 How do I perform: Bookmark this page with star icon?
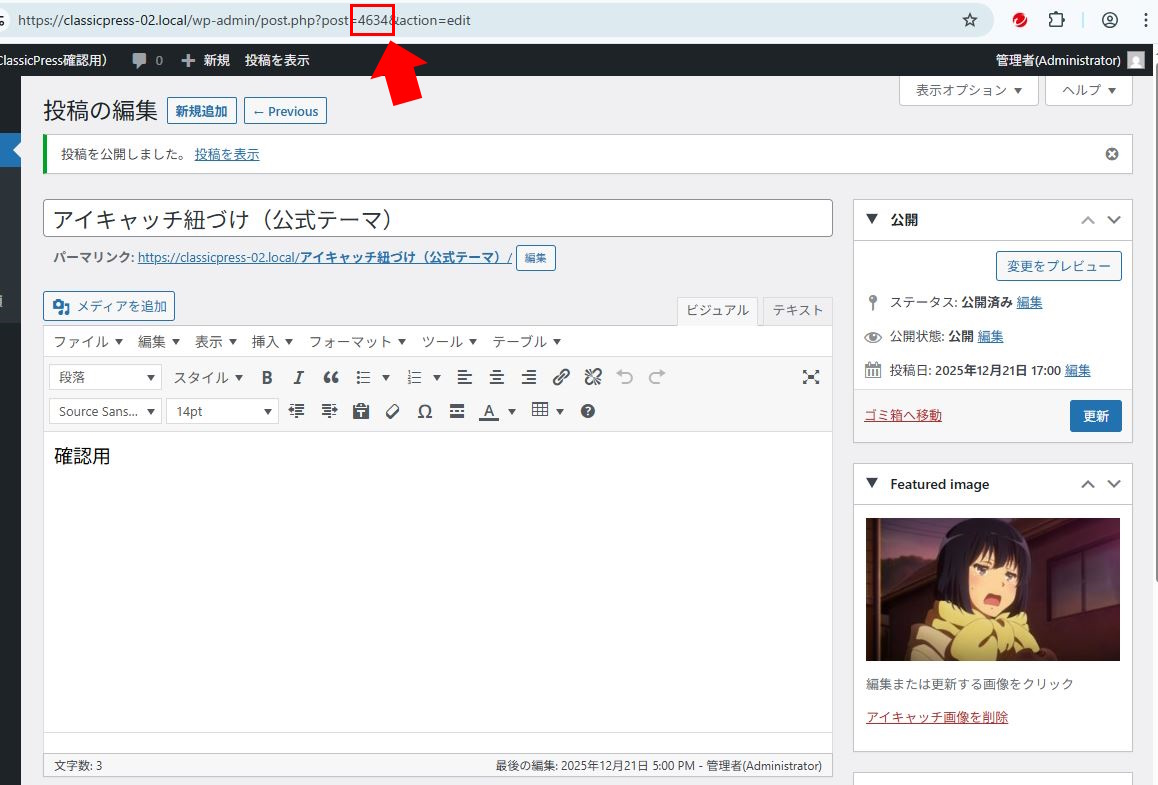969,20
